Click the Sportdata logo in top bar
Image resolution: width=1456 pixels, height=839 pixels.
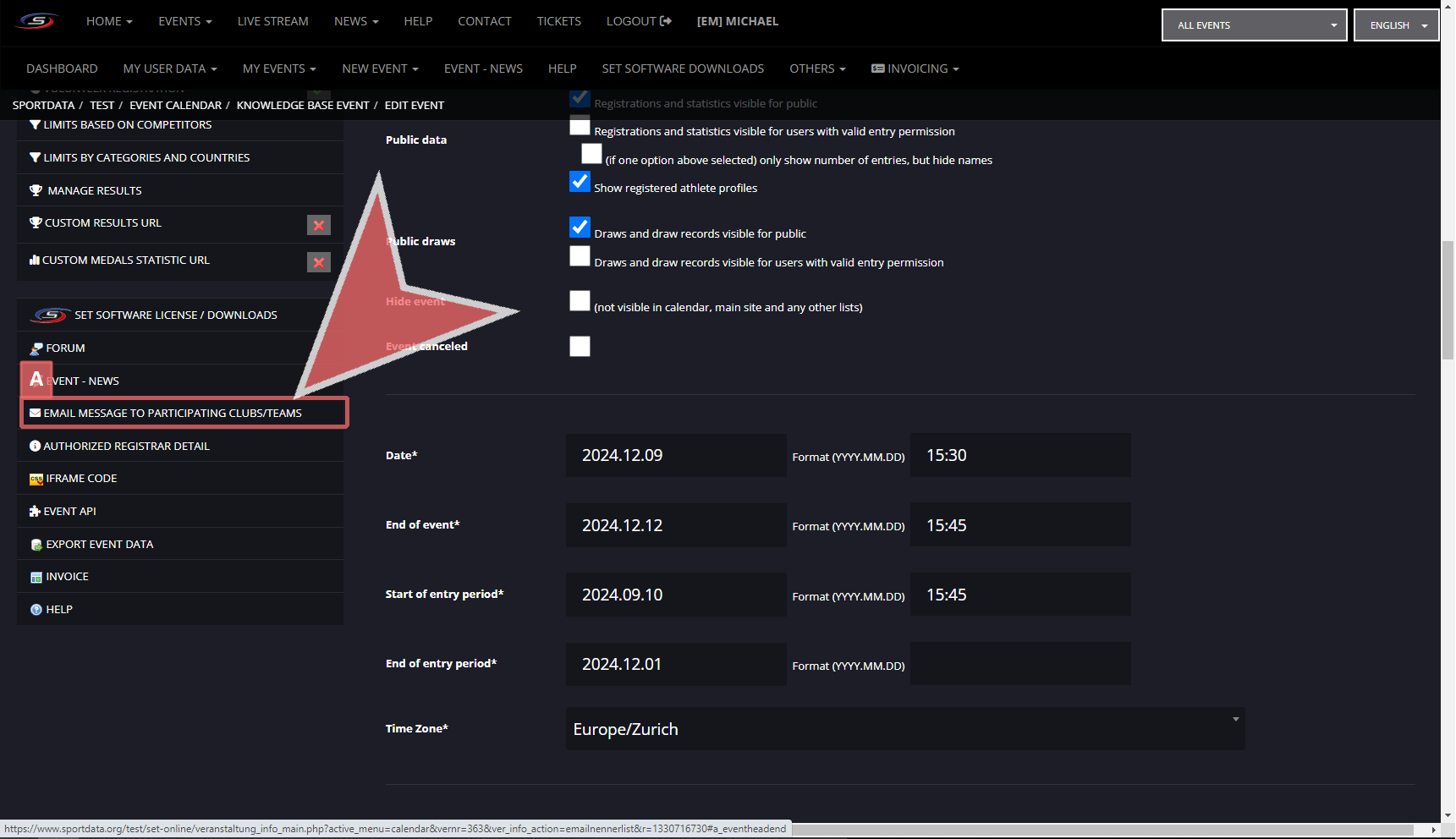[37, 21]
